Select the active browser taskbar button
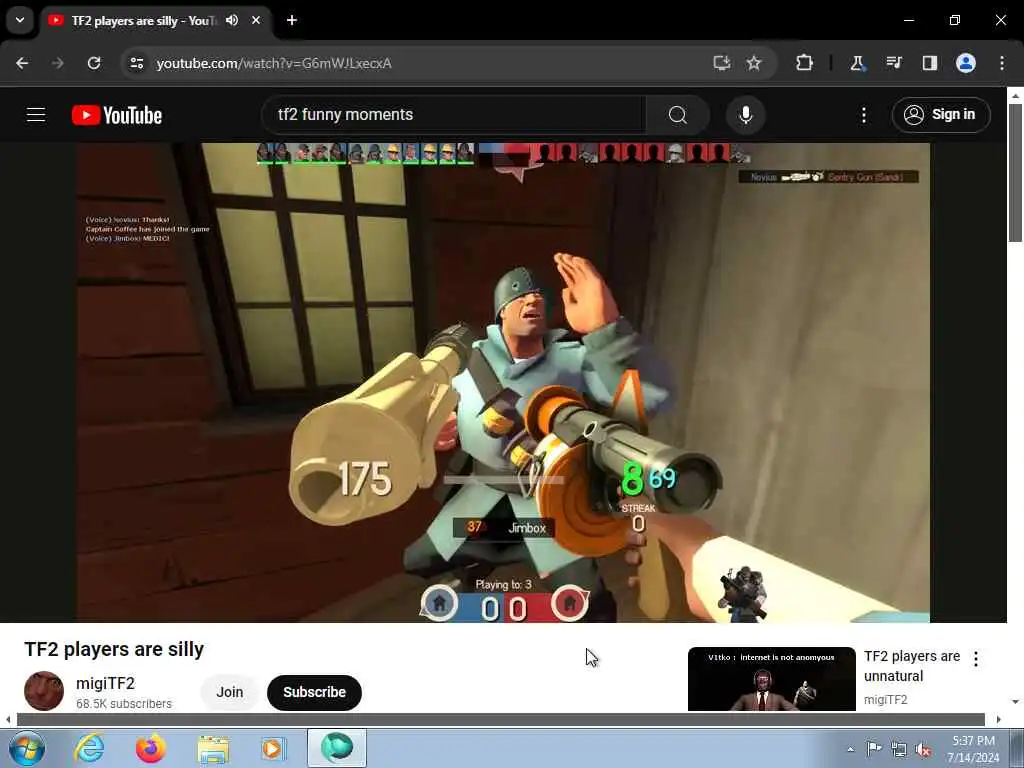Screen dimensions: 1024x768 337,748
